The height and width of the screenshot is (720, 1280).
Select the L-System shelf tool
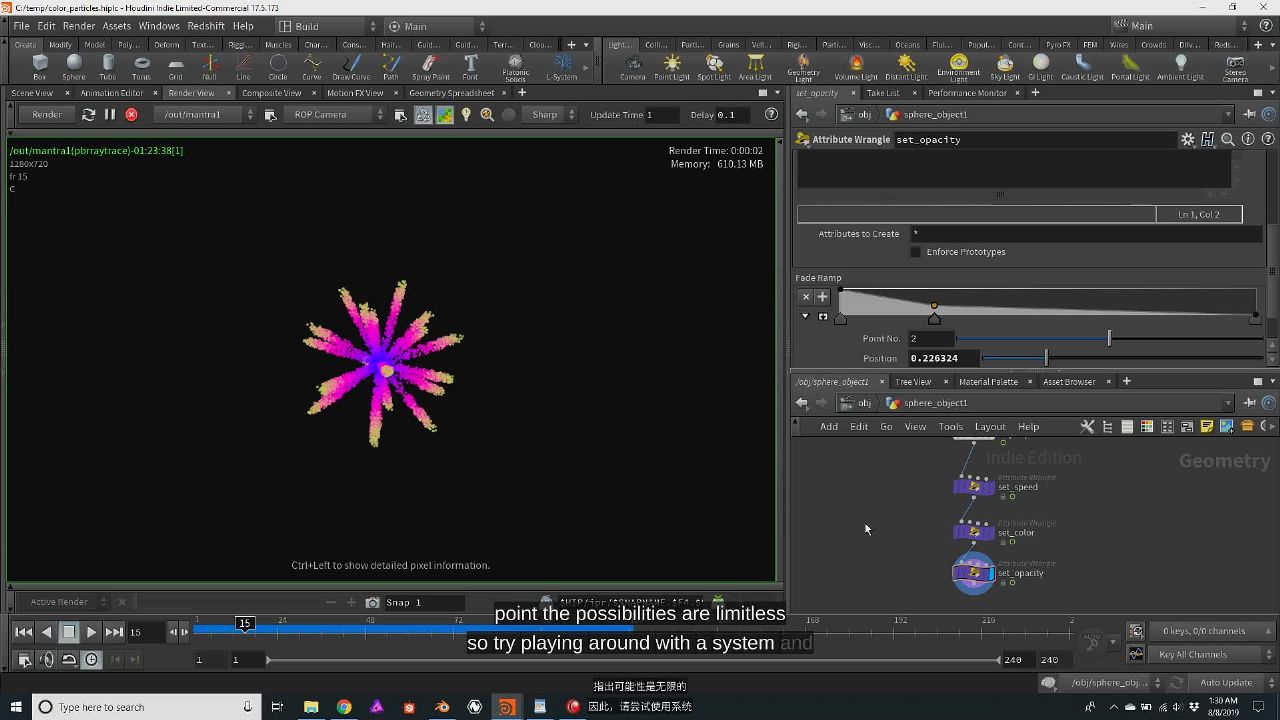click(x=562, y=67)
